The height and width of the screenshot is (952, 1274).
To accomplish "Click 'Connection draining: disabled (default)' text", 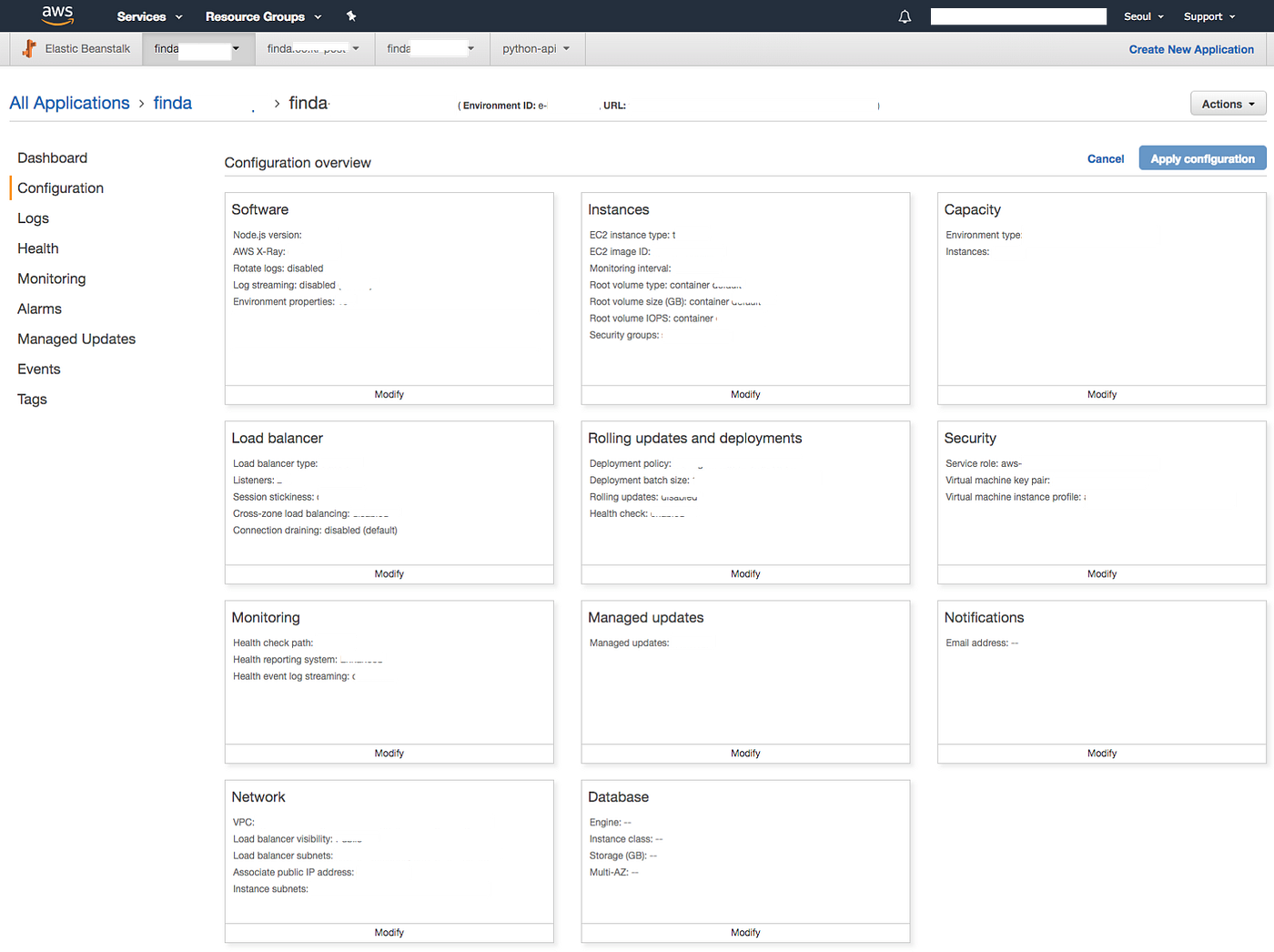I will (315, 531).
